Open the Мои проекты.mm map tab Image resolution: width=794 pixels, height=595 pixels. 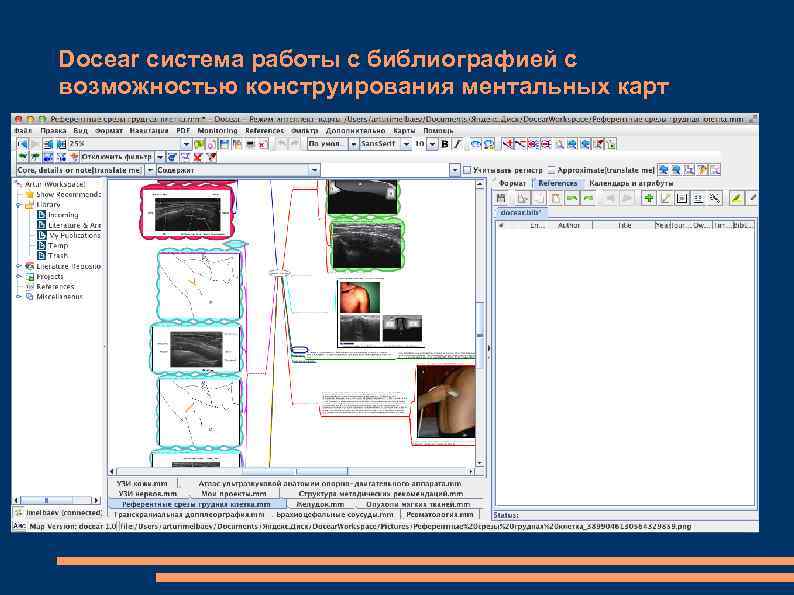(233, 494)
